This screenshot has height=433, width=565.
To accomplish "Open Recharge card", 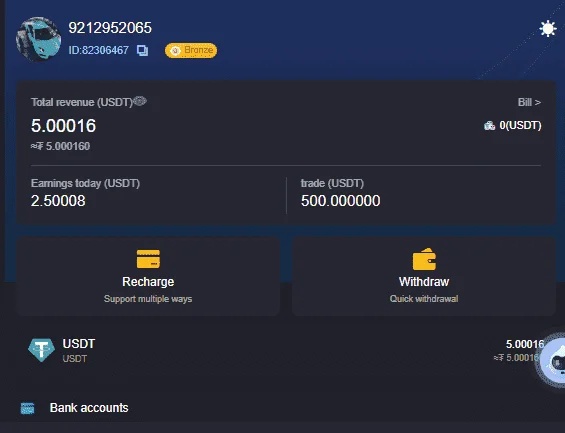I will (148, 276).
